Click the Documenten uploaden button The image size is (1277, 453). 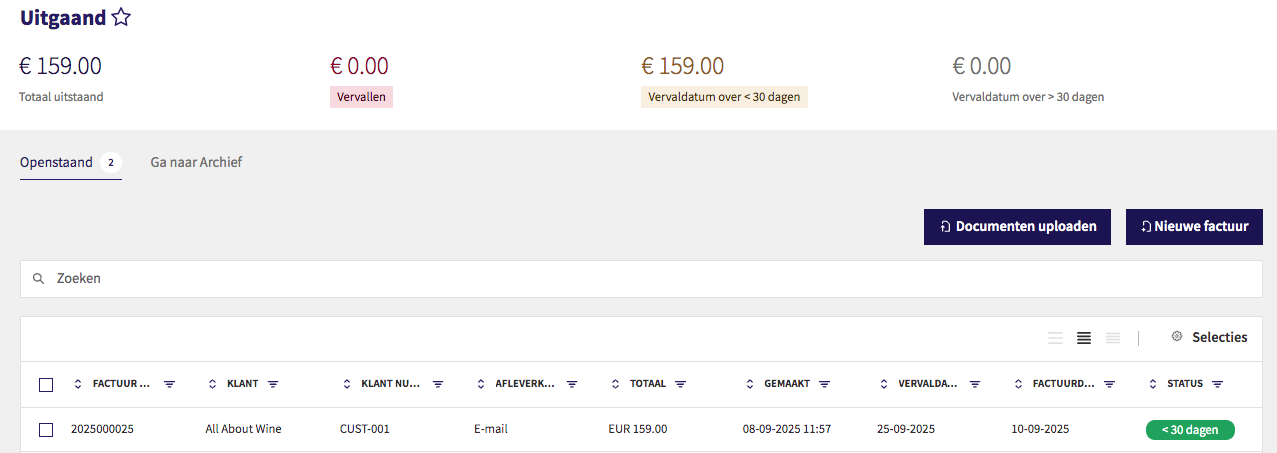click(x=1017, y=226)
